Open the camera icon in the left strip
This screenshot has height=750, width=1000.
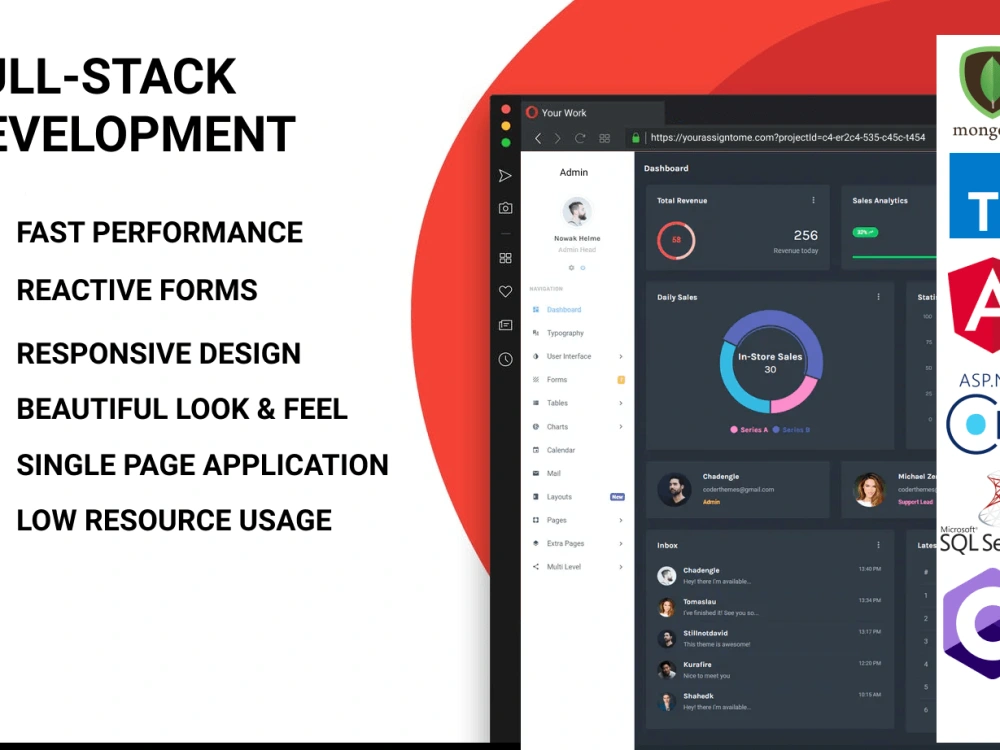505,207
